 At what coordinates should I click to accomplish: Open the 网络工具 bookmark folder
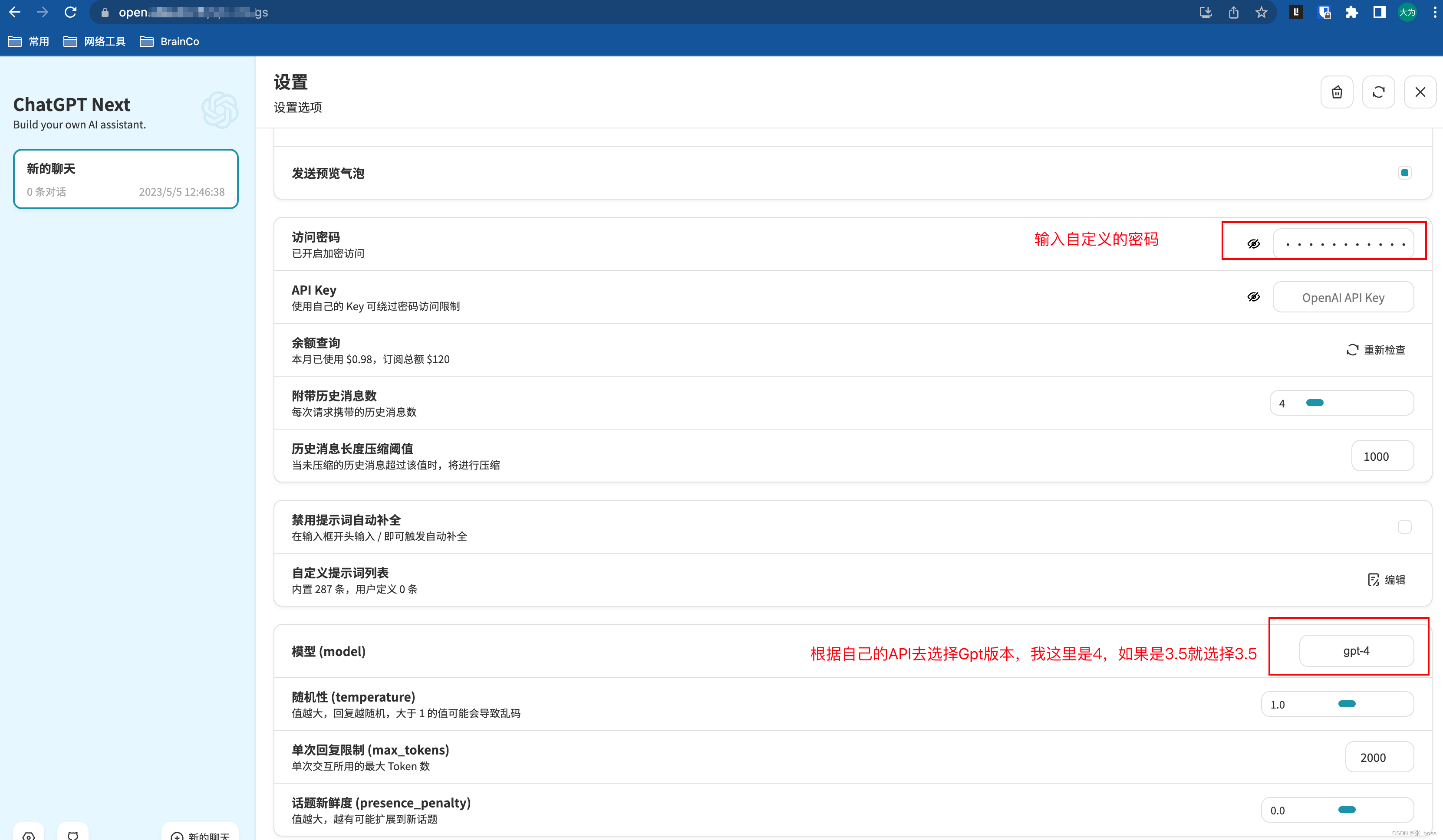(95, 41)
